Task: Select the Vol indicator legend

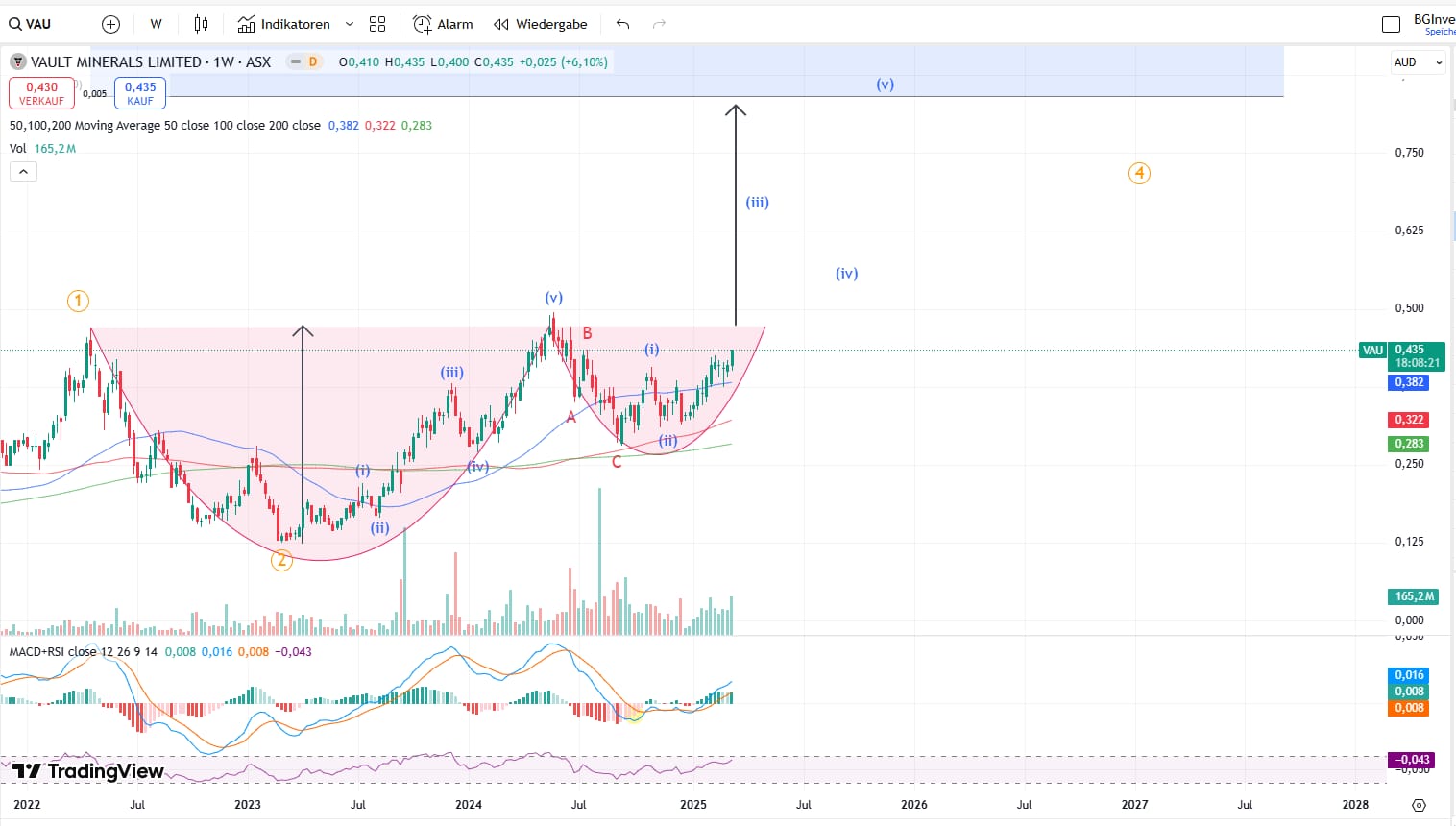Action: [x=18, y=149]
